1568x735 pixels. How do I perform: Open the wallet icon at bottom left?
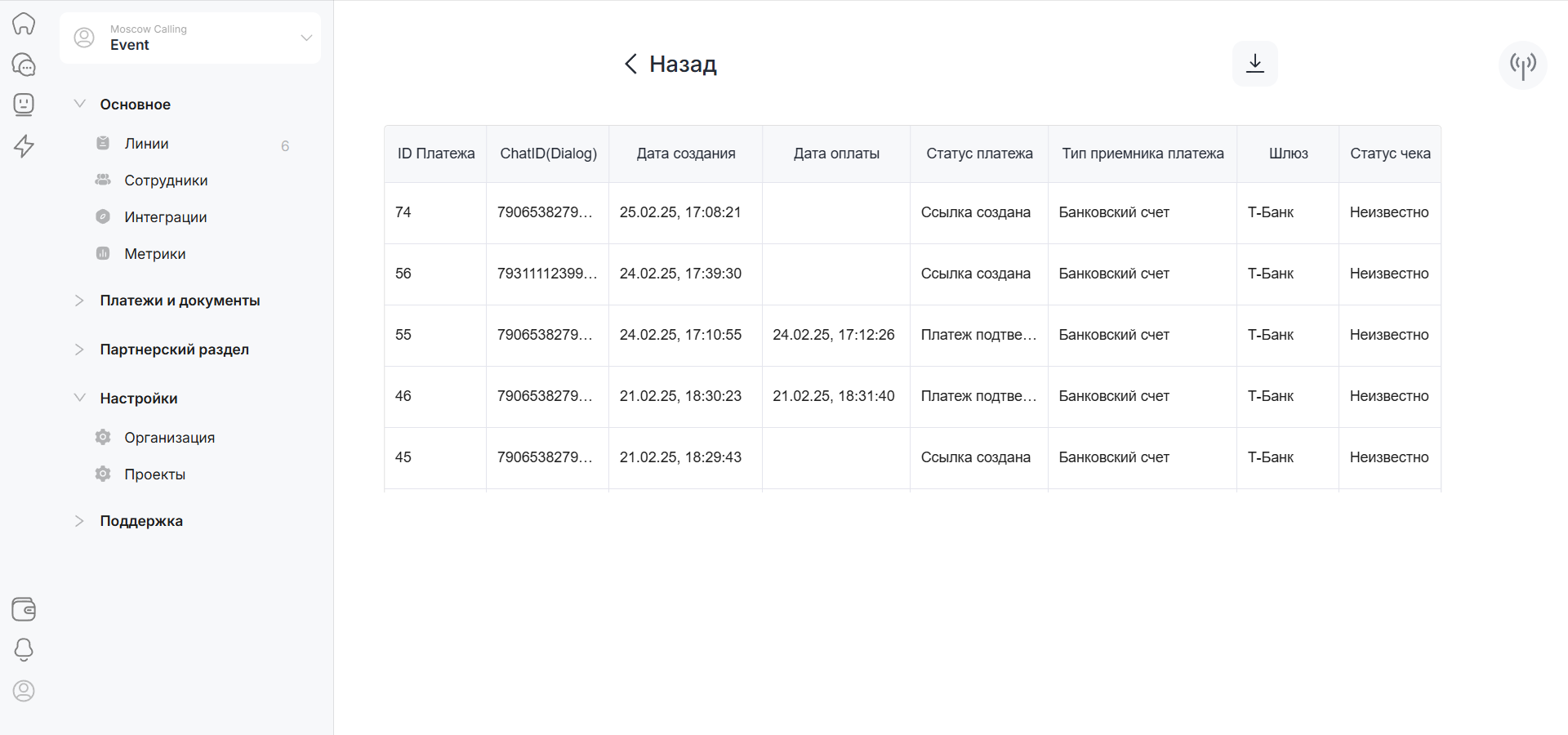pos(24,609)
